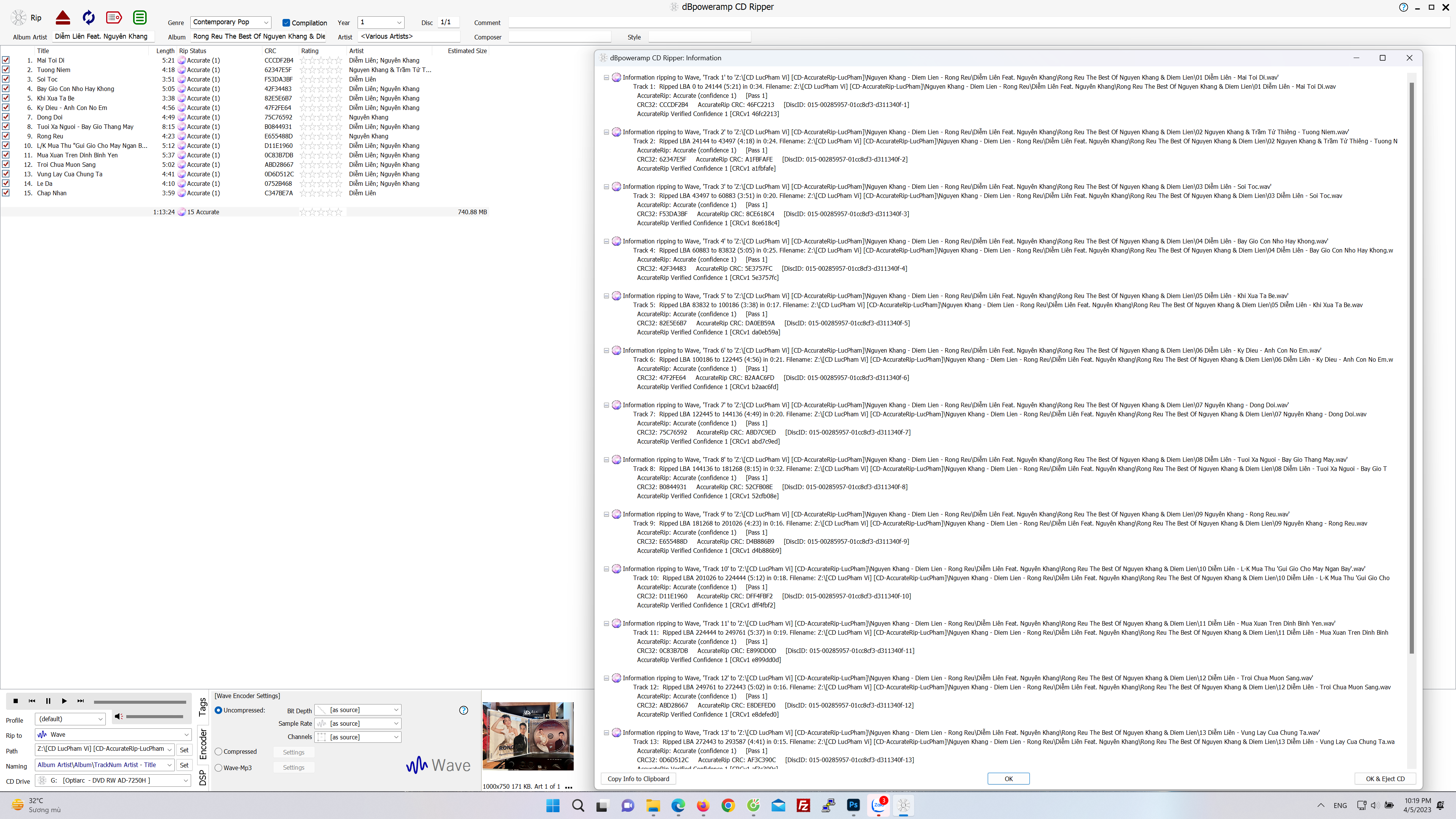Click the Play playback button
1456x819 pixels.
(x=64, y=701)
